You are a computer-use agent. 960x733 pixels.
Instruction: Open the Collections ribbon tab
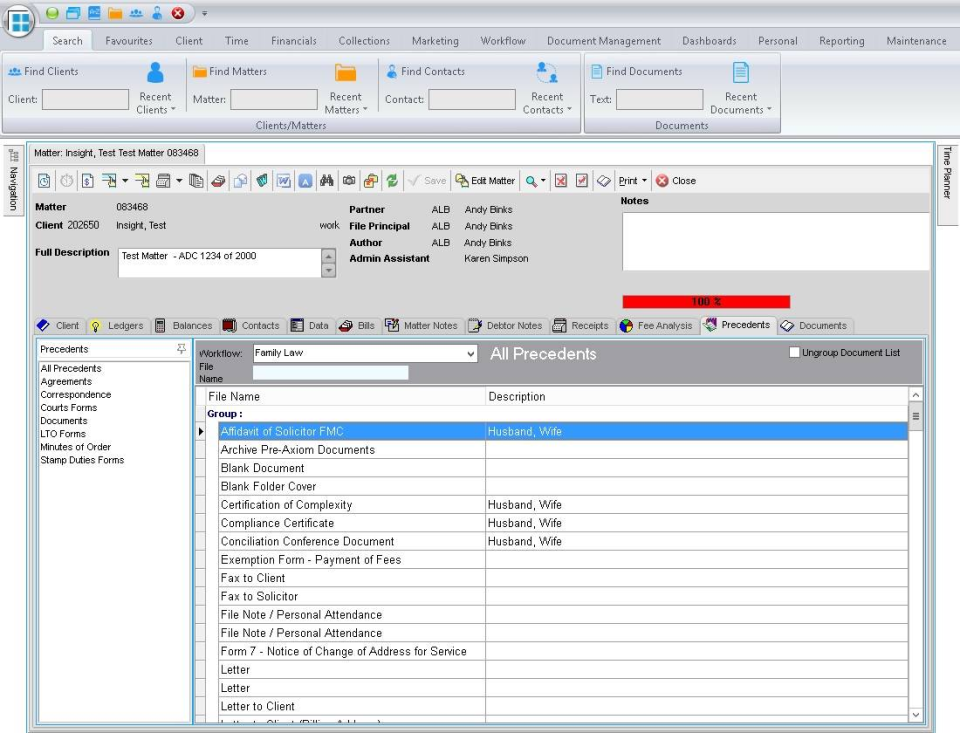(x=363, y=41)
